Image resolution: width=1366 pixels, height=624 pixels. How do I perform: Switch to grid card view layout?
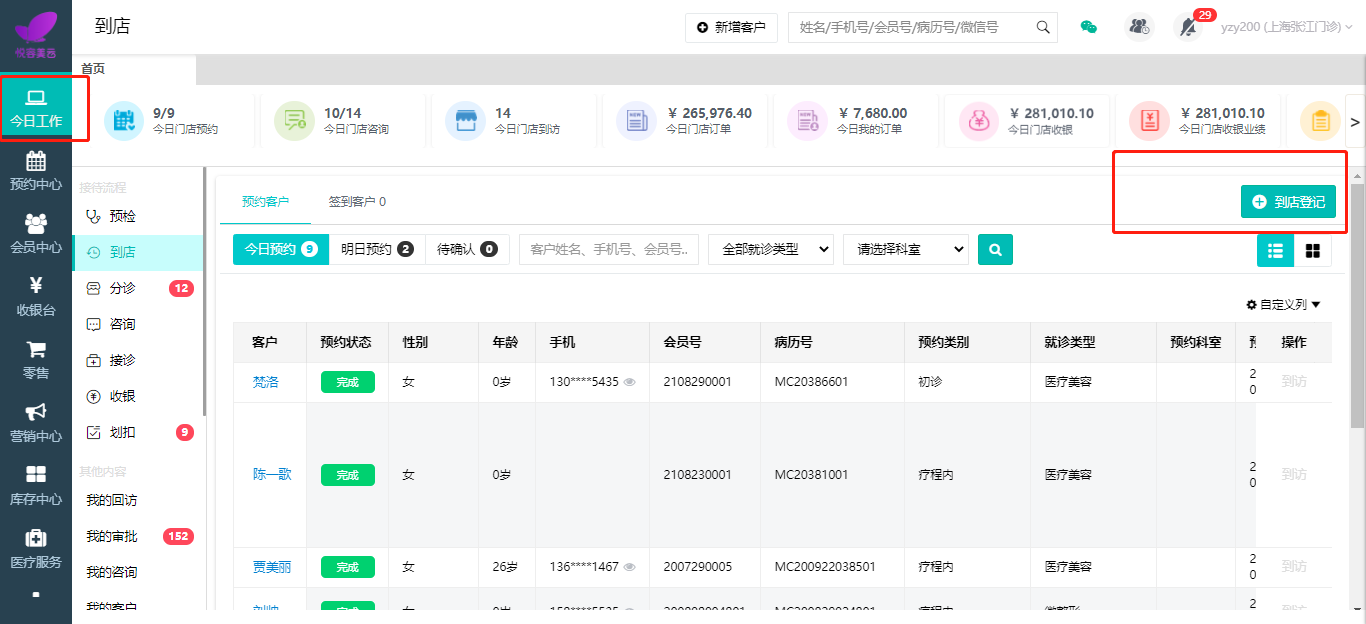(x=1312, y=250)
